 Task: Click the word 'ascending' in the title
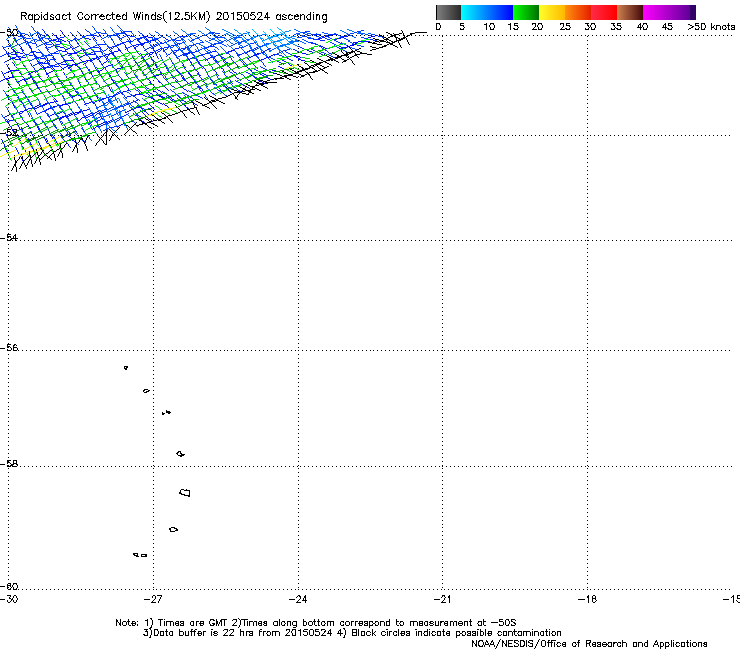301,17
